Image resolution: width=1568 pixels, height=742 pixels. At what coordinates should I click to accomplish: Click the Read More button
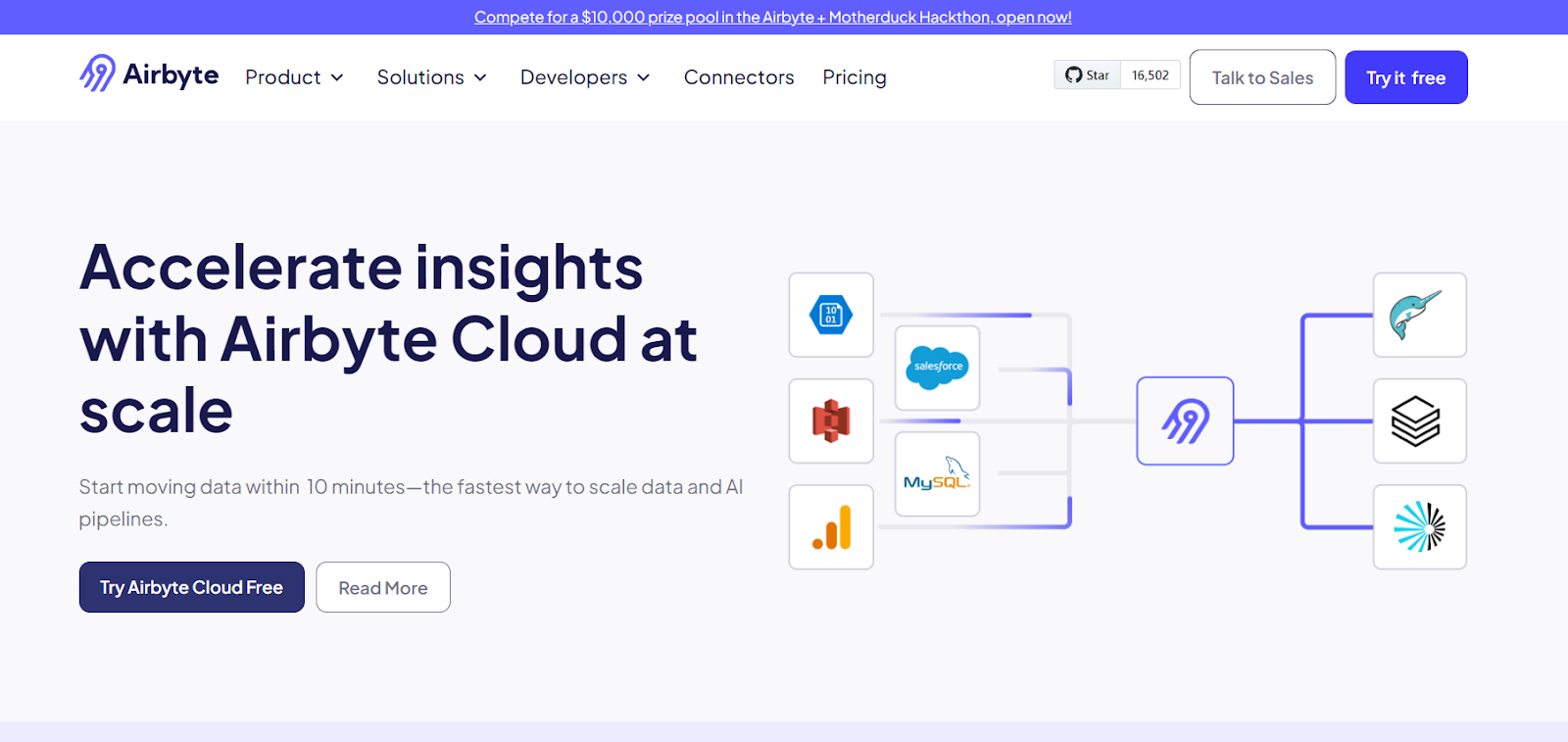[383, 587]
